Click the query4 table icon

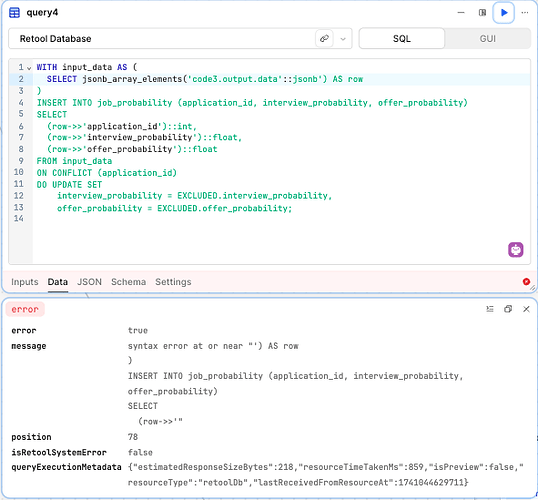pyautogui.click(x=14, y=13)
